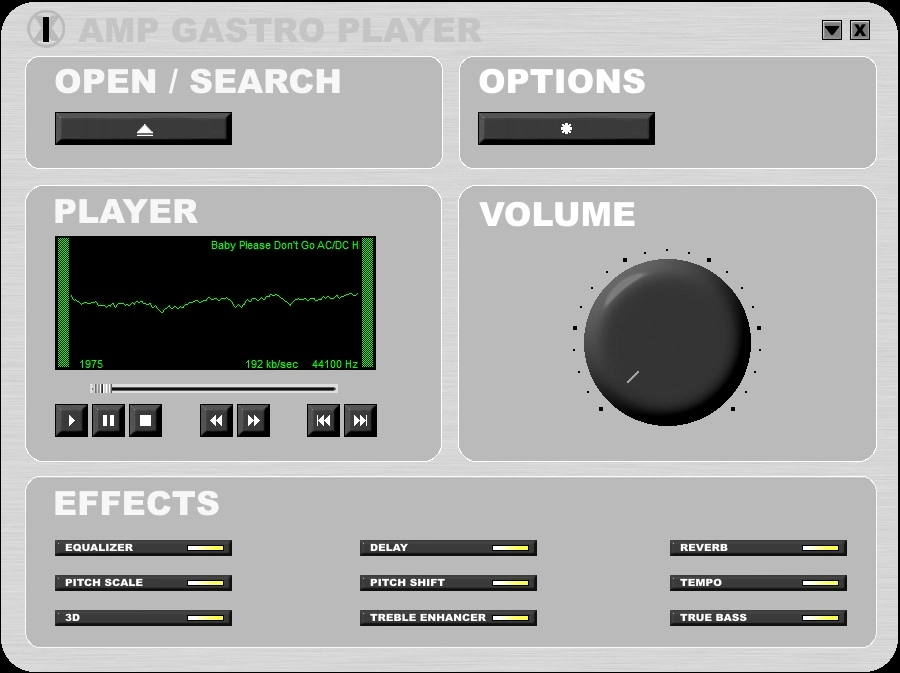Toggle the Pitch Scale effect

(x=143, y=583)
